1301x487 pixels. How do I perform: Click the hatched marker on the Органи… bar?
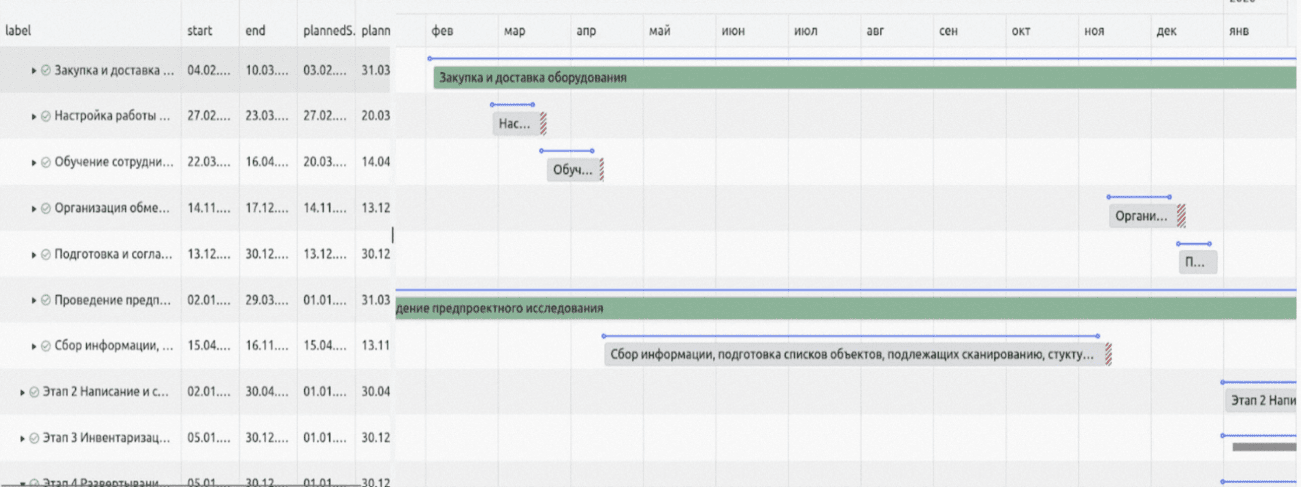[1181, 216]
